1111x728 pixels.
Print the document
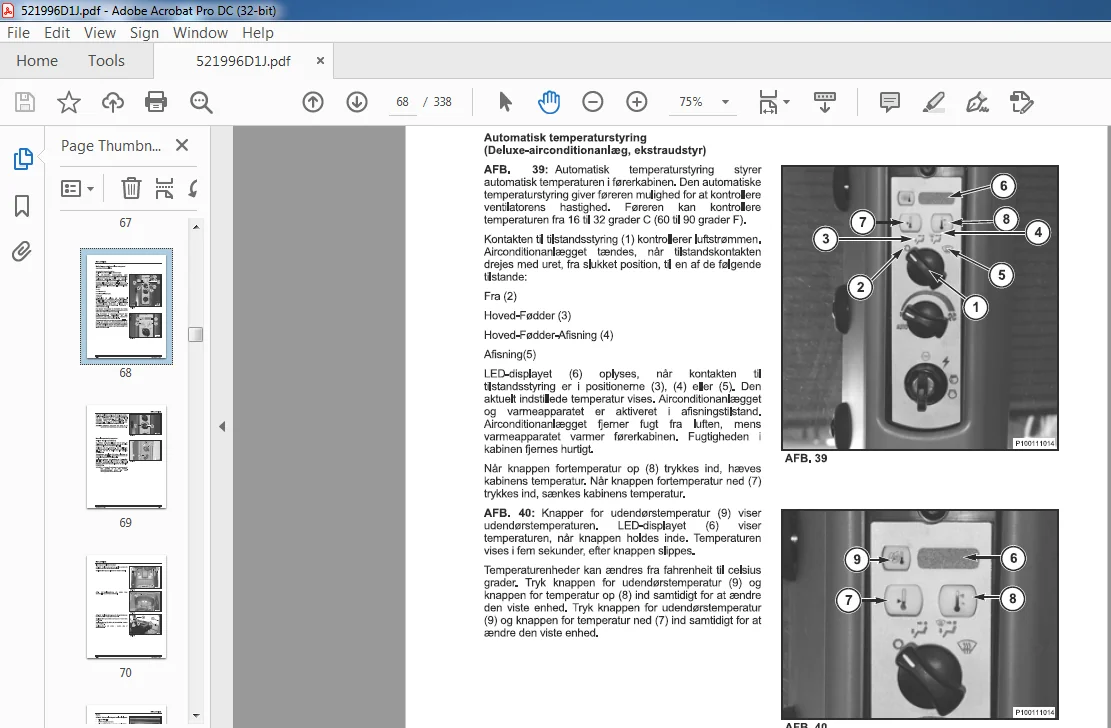(x=156, y=102)
